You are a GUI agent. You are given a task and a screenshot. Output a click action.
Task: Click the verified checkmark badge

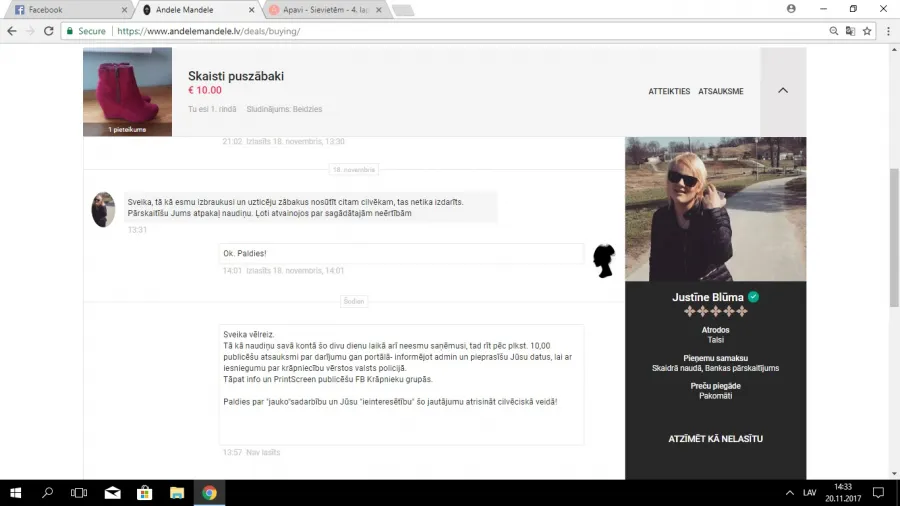pos(753,297)
